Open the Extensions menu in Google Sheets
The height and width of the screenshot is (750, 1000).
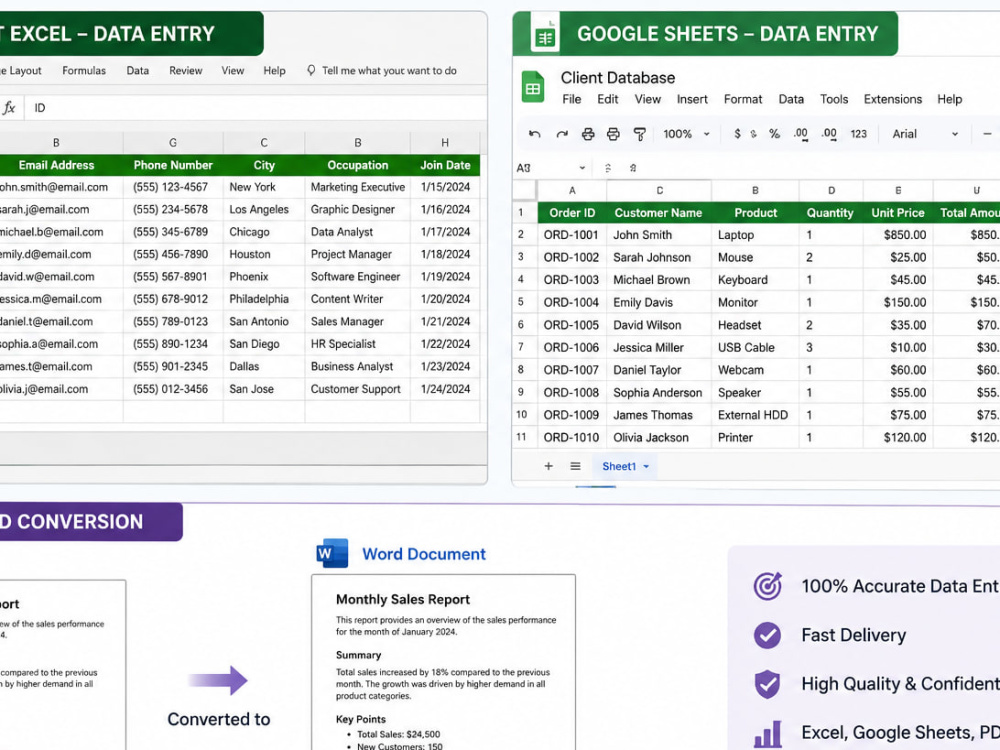pyautogui.click(x=893, y=99)
